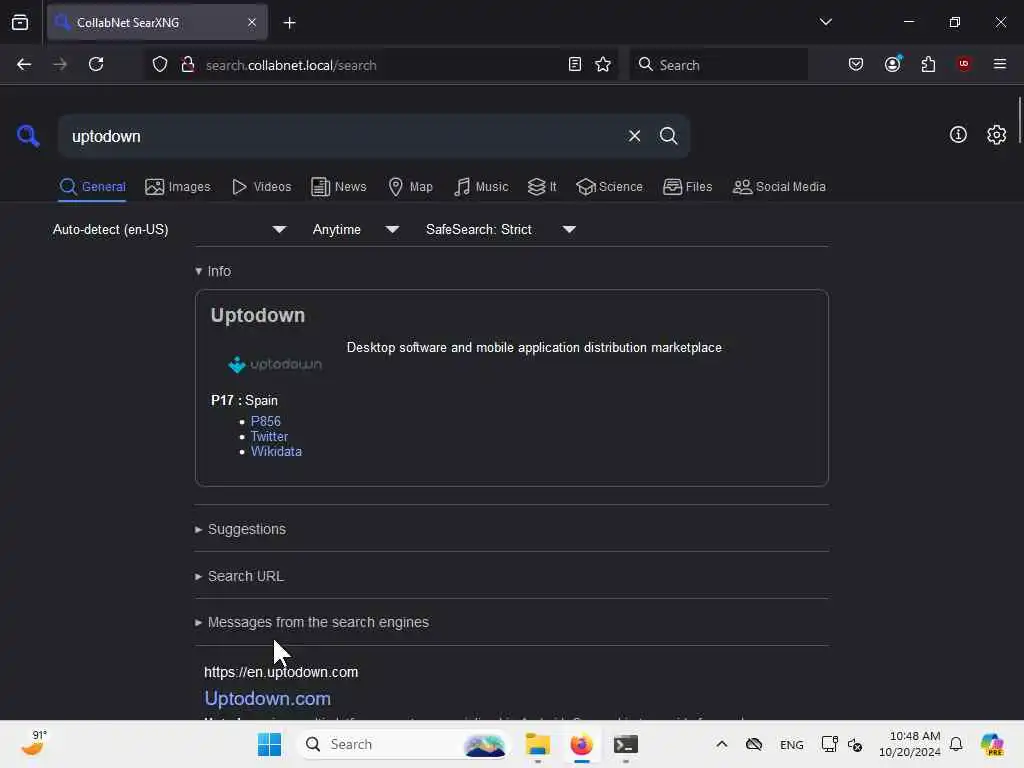Open the Uptodown.com result title
This screenshot has height=768, width=1024.
point(268,698)
